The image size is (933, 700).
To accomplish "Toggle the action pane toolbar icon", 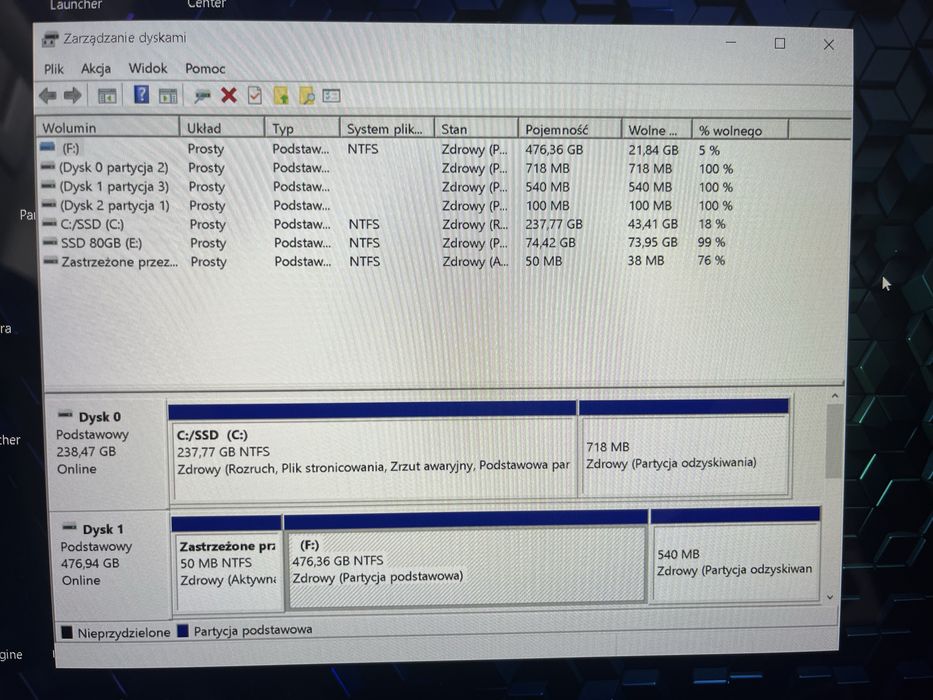I will [x=168, y=95].
